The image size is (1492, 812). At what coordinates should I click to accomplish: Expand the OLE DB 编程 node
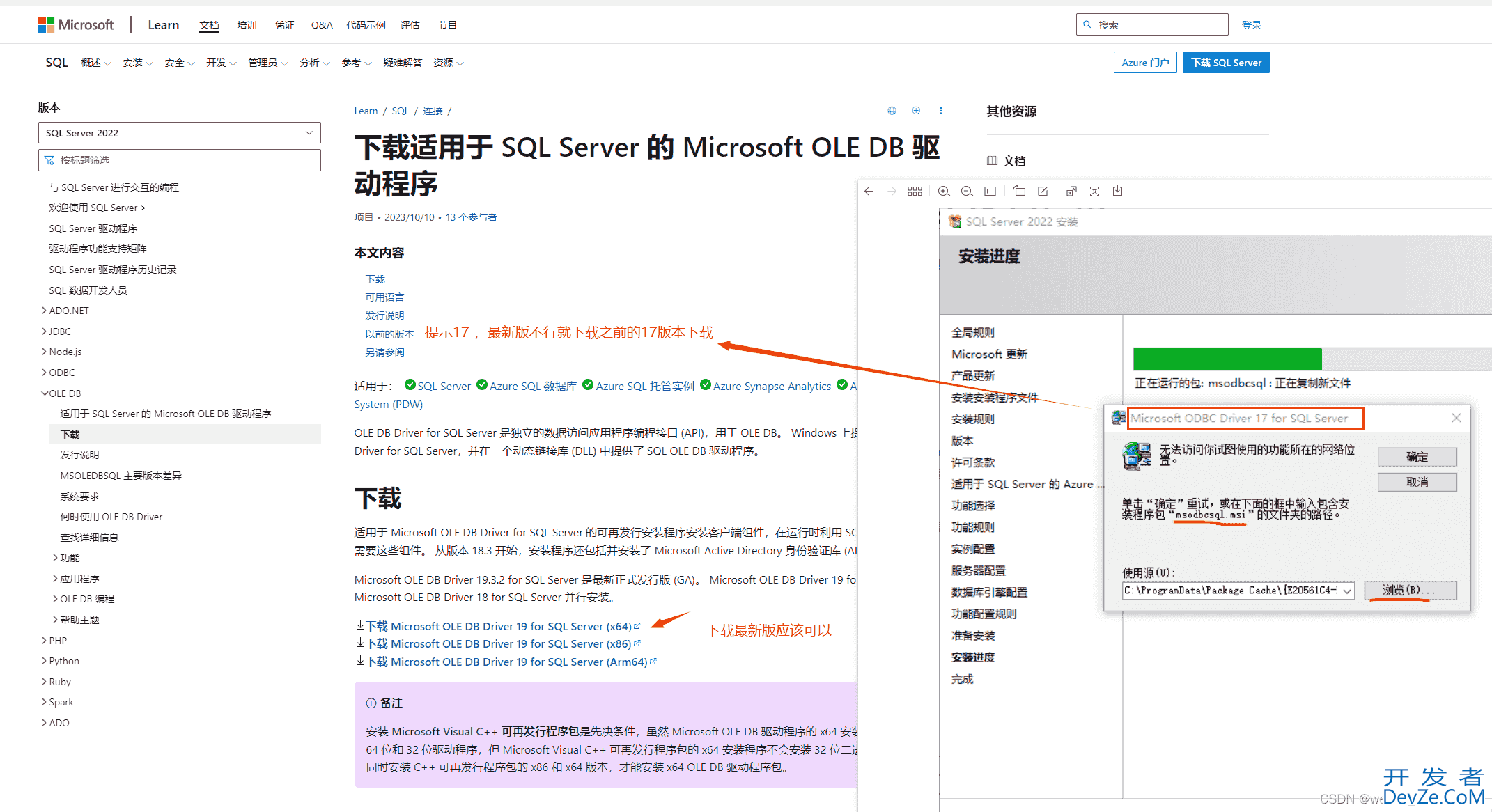(56, 599)
